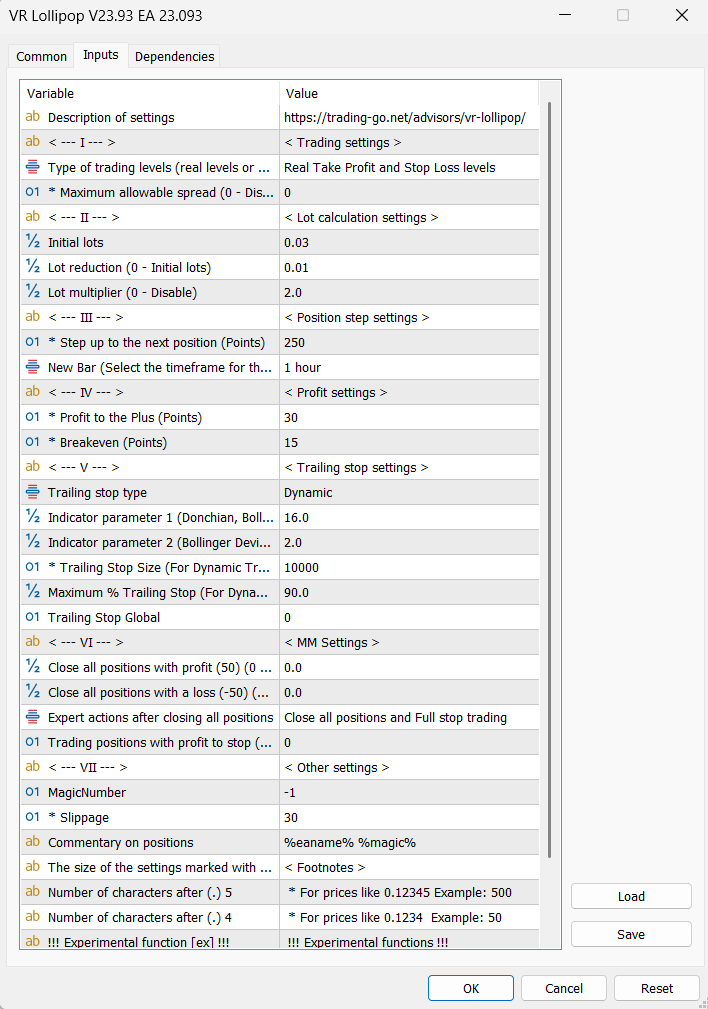Switch to the Common tab
The width and height of the screenshot is (708, 1009).
pos(42,57)
